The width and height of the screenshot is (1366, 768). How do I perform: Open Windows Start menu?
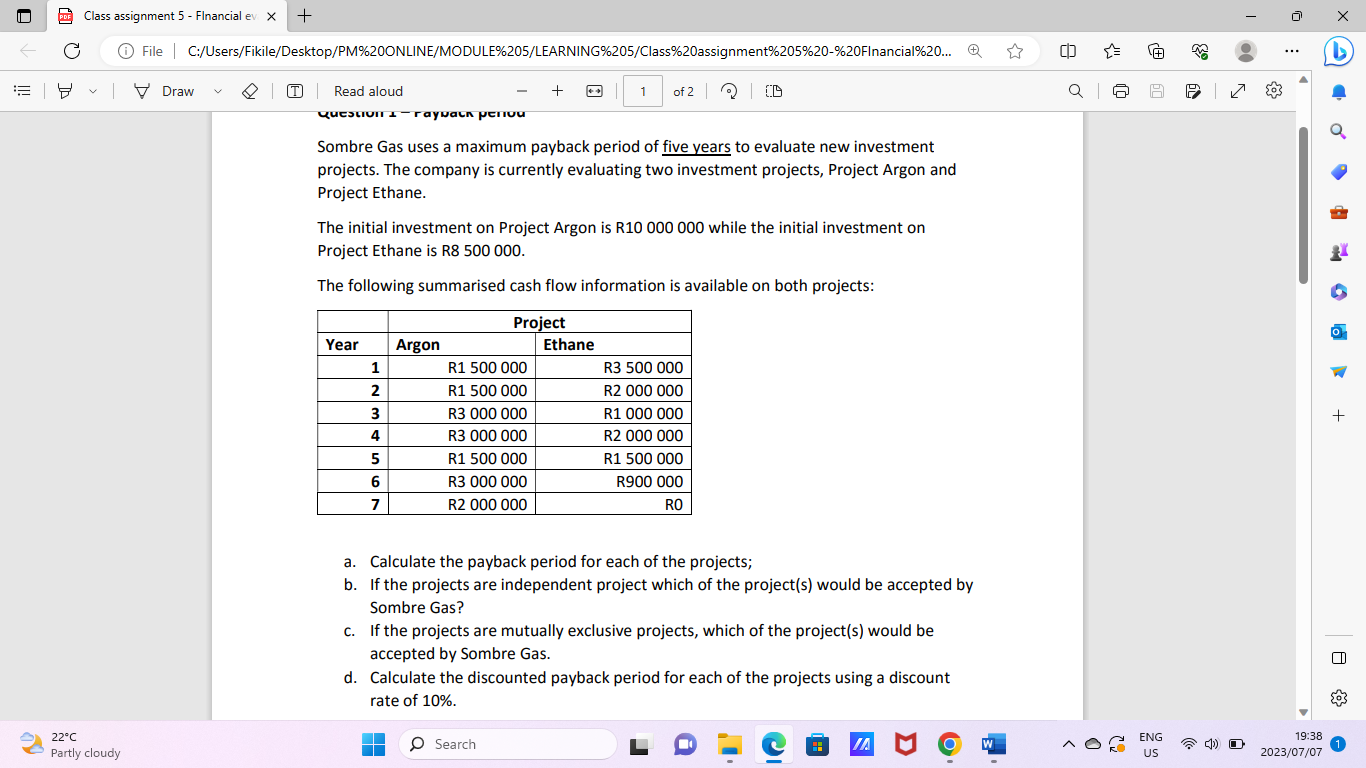373,745
